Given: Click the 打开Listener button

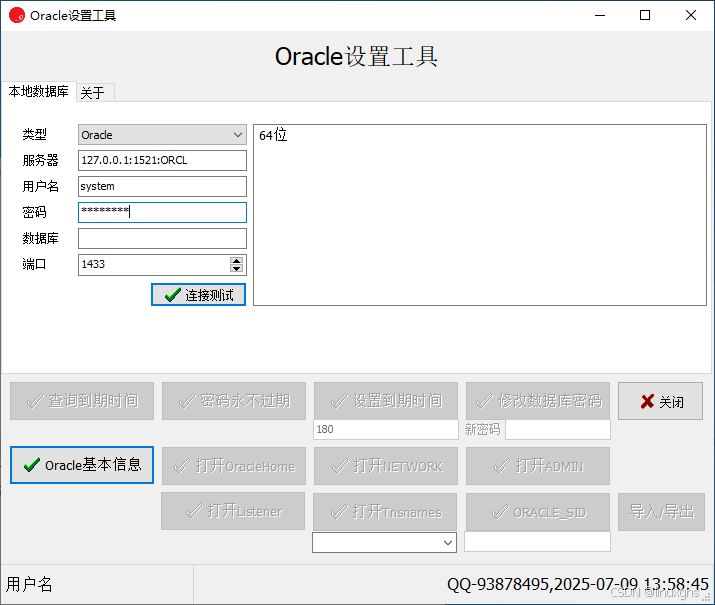Looking at the screenshot, I should click(x=233, y=511).
